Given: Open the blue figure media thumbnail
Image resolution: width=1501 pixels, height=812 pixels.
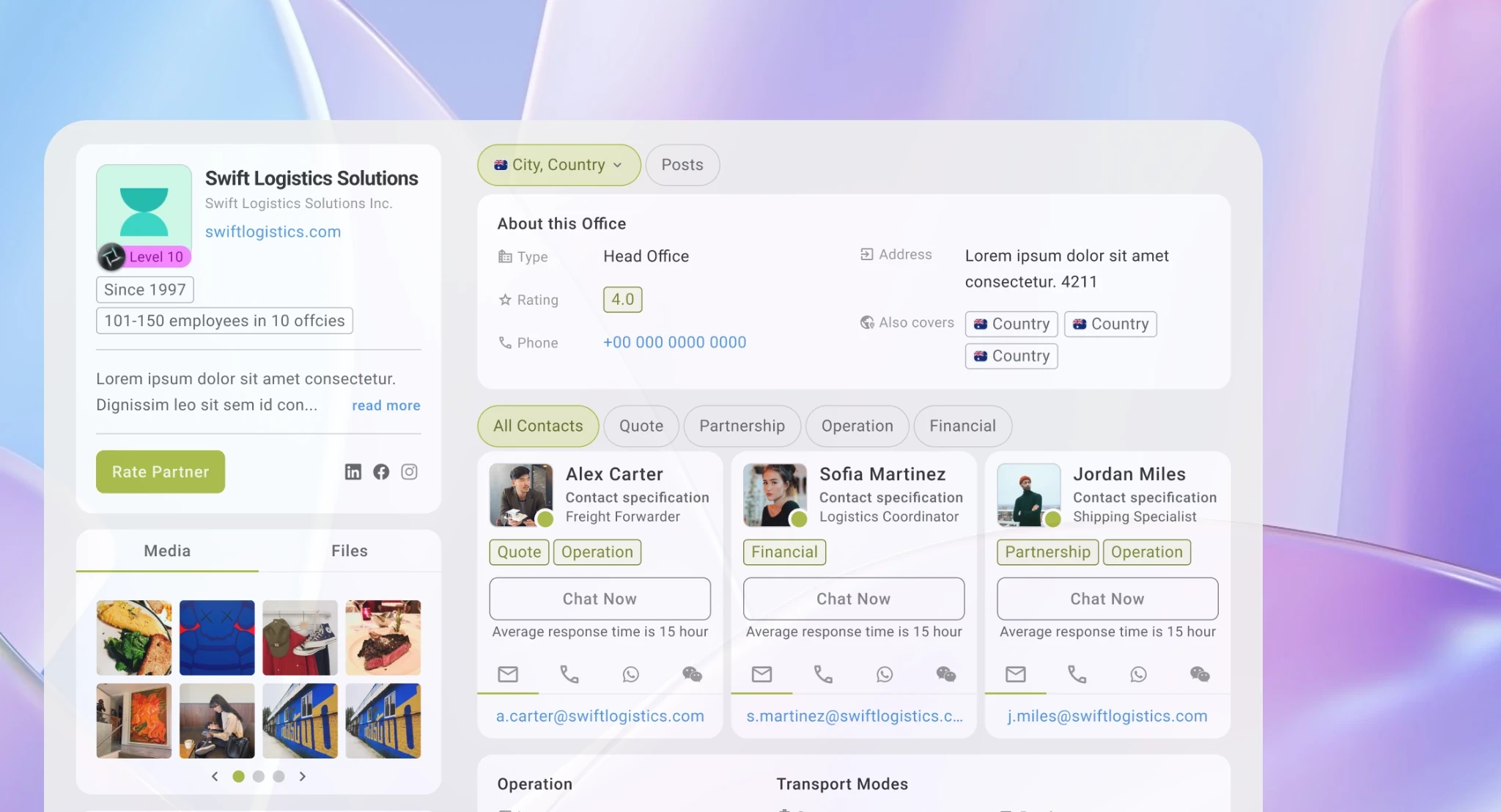Looking at the screenshot, I should [x=217, y=638].
